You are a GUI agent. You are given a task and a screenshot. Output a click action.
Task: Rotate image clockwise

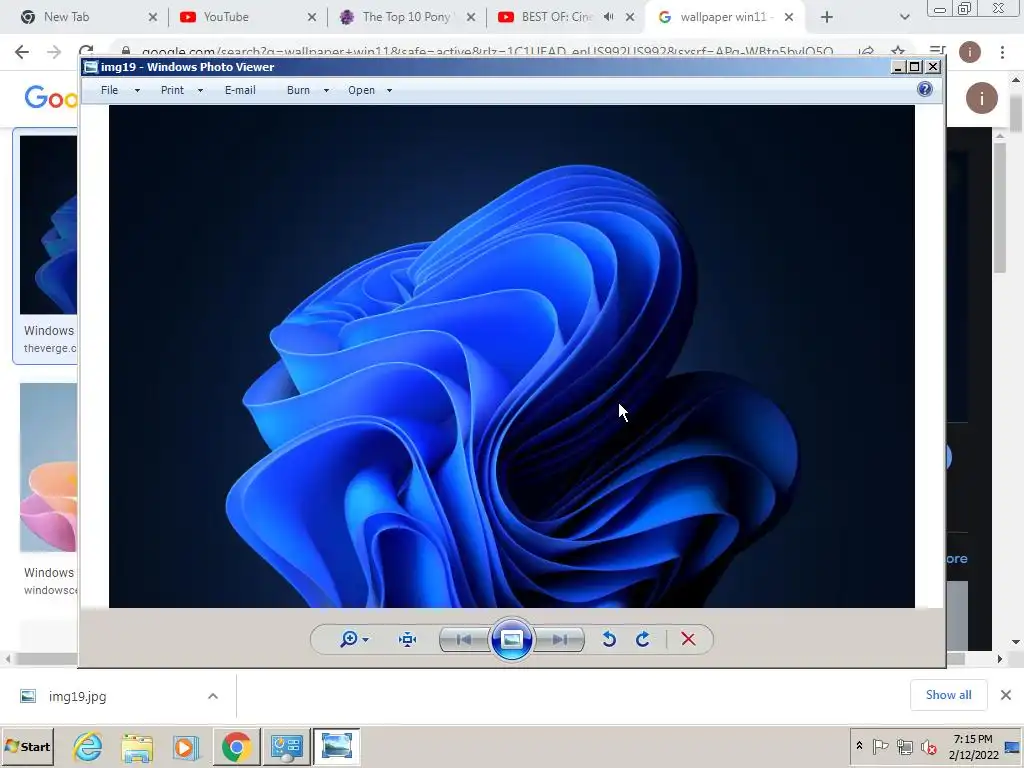643,639
